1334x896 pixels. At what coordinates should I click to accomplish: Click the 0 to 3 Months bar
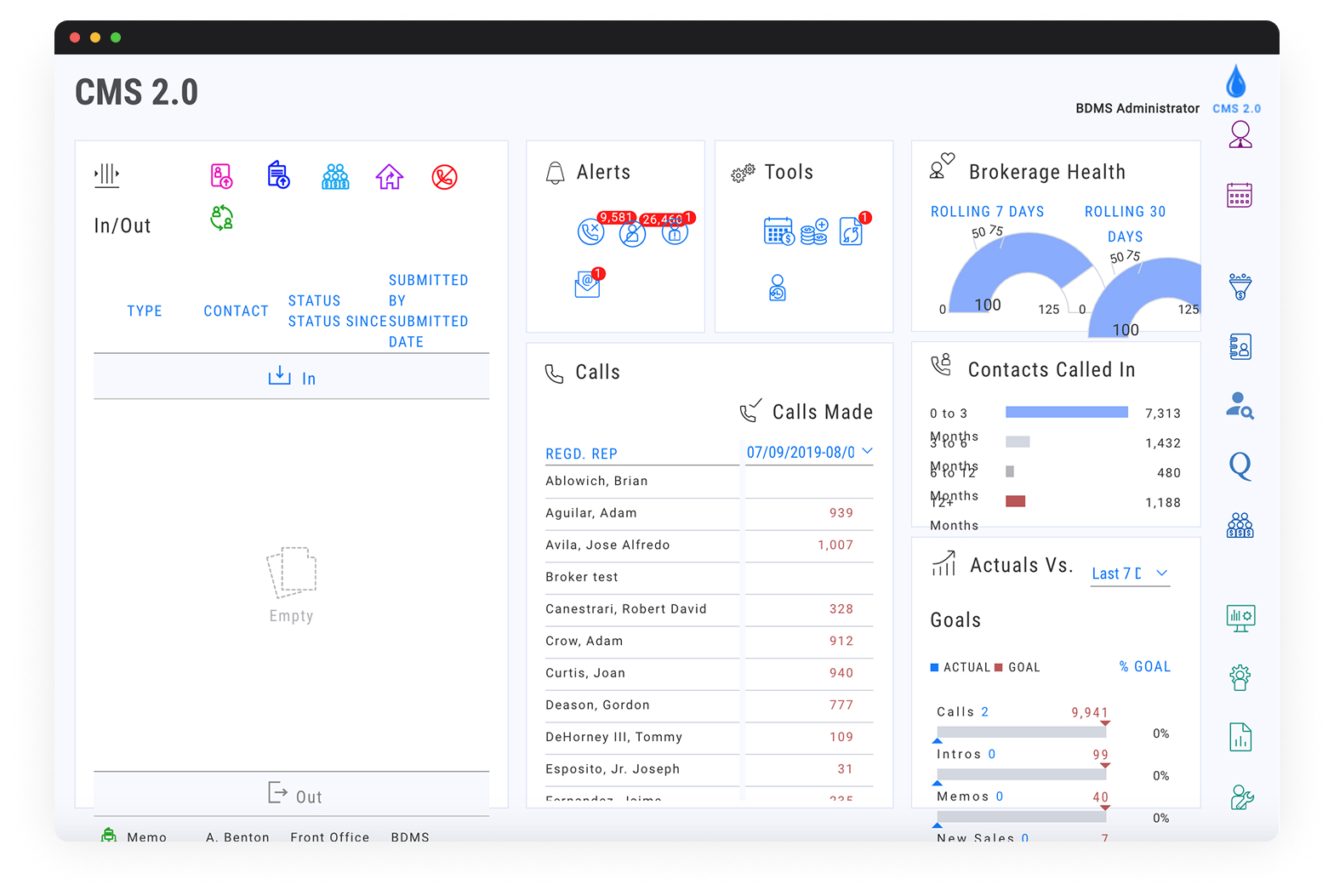click(x=1066, y=412)
